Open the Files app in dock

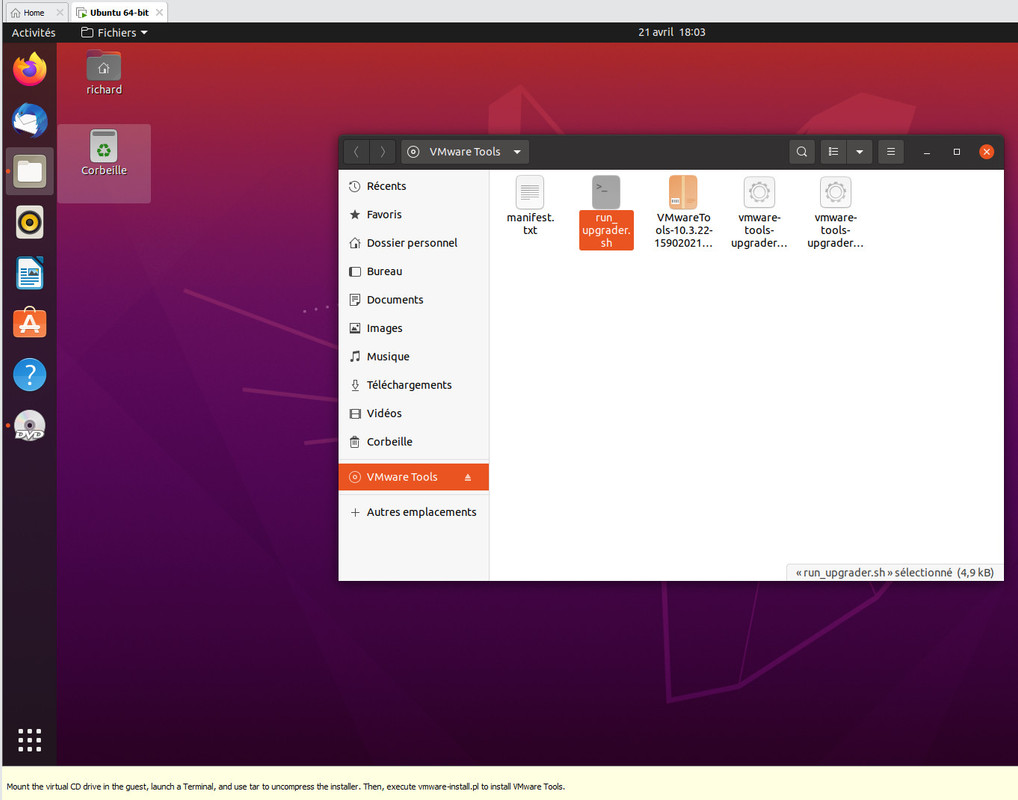point(30,171)
